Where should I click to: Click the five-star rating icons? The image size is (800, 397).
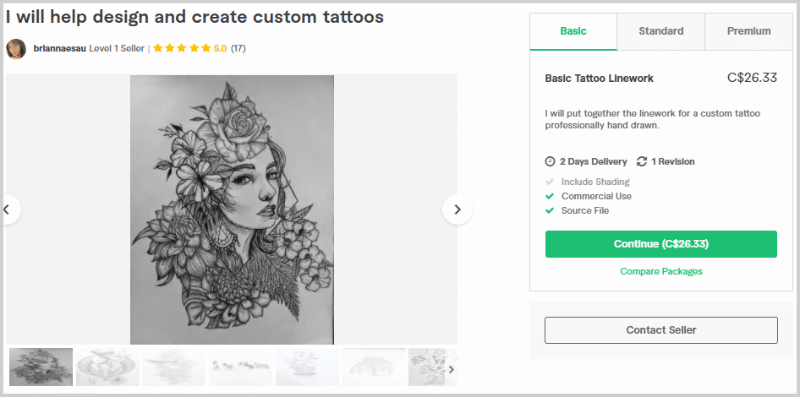[182, 48]
